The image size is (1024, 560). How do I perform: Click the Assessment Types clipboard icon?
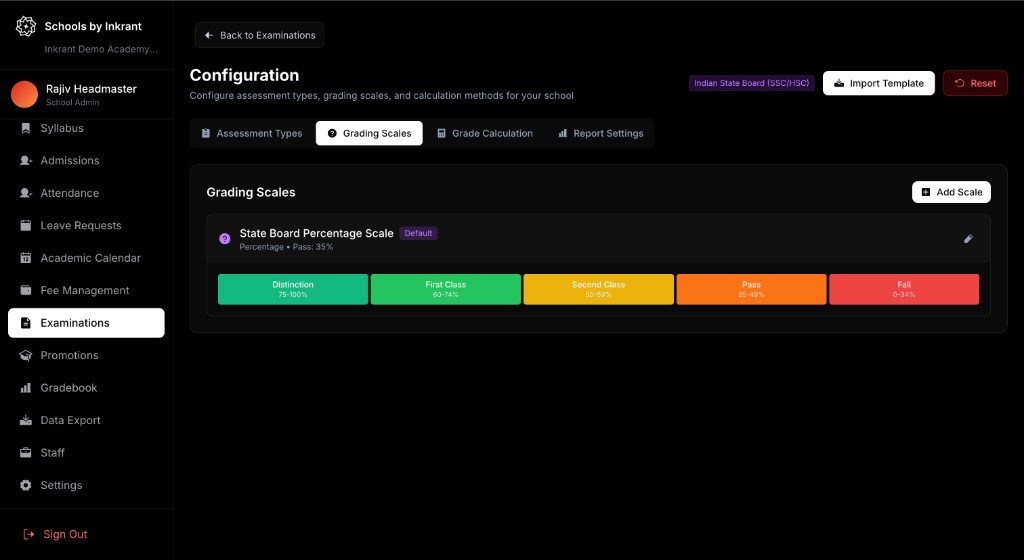click(x=206, y=133)
